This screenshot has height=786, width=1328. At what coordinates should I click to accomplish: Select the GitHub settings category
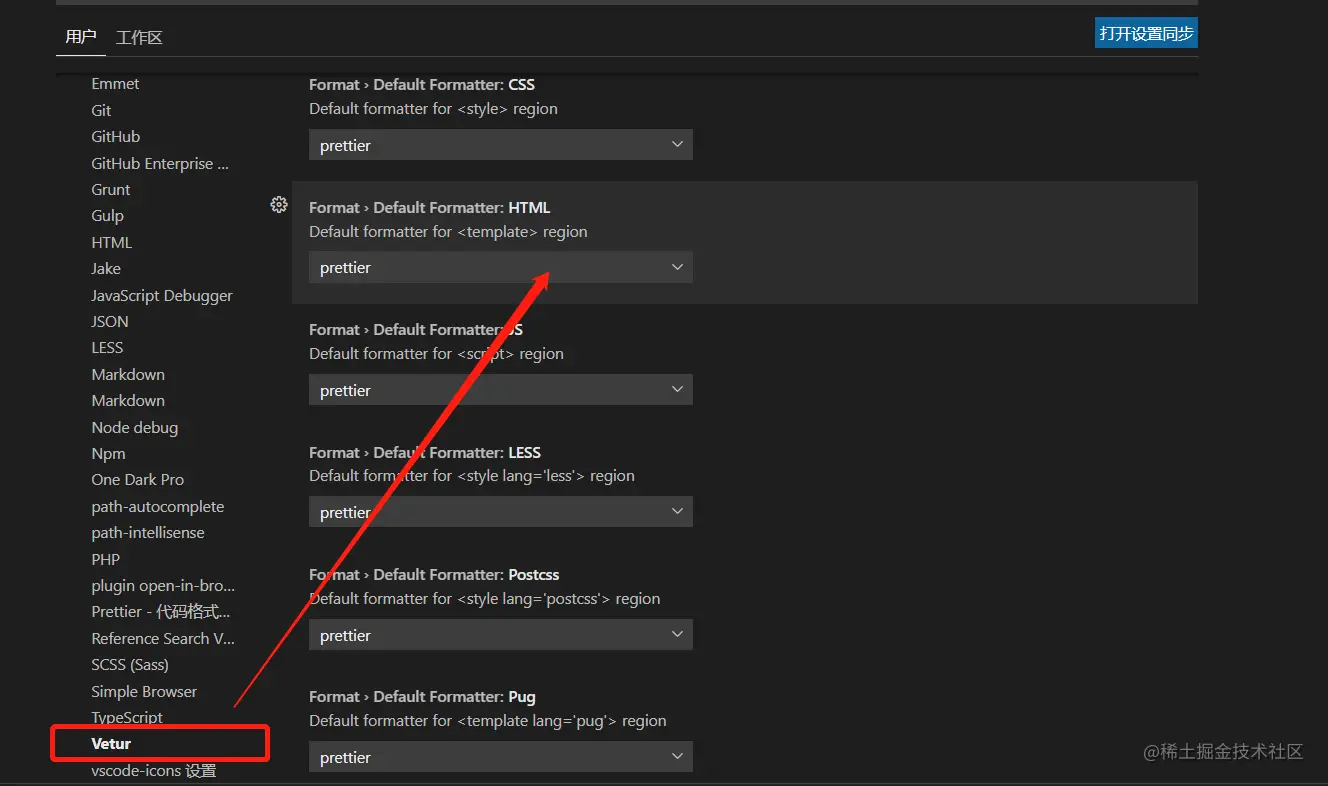116,136
